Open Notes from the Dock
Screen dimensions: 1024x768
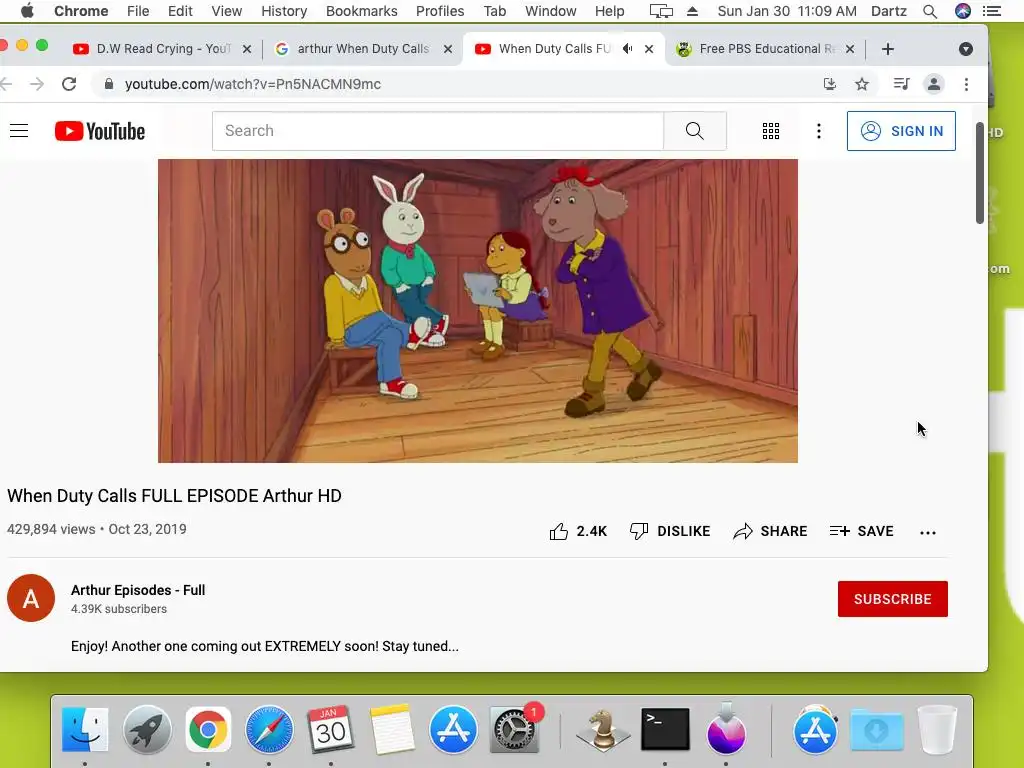[392, 729]
